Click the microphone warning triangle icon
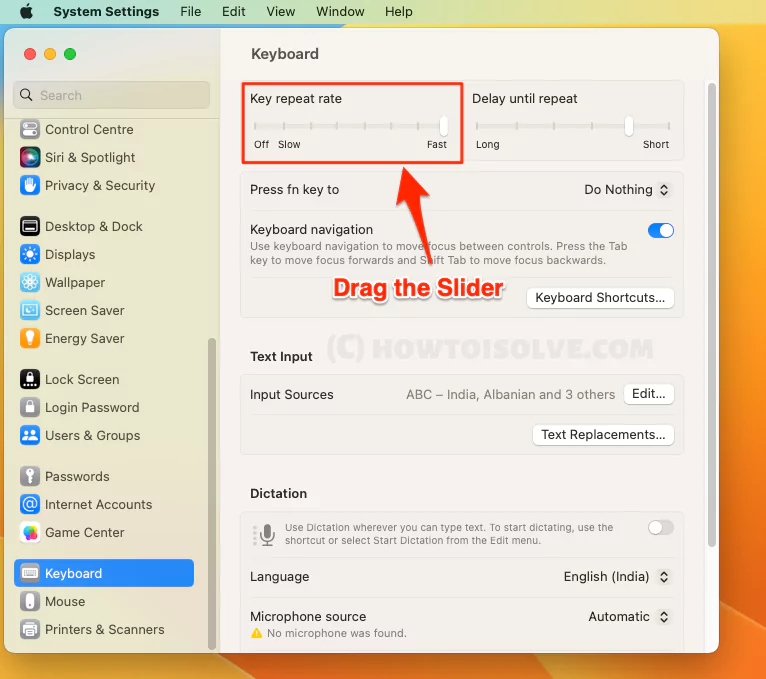The width and height of the screenshot is (766, 679). [x=256, y=634]
